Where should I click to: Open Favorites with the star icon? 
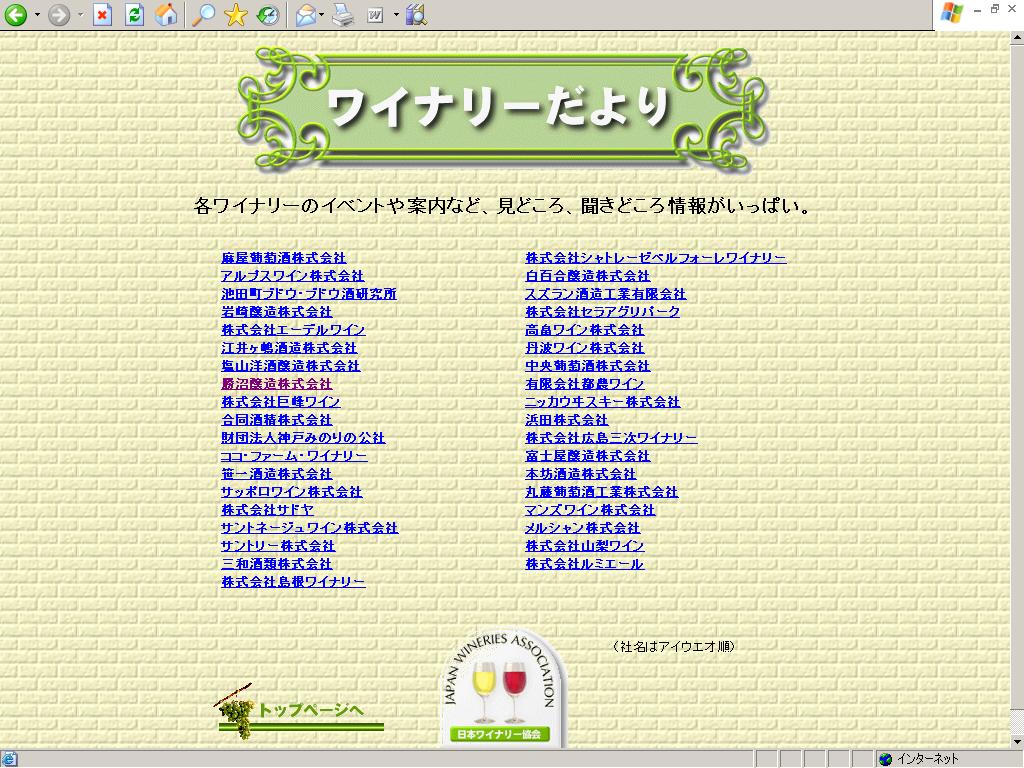(x=236, y=14)
